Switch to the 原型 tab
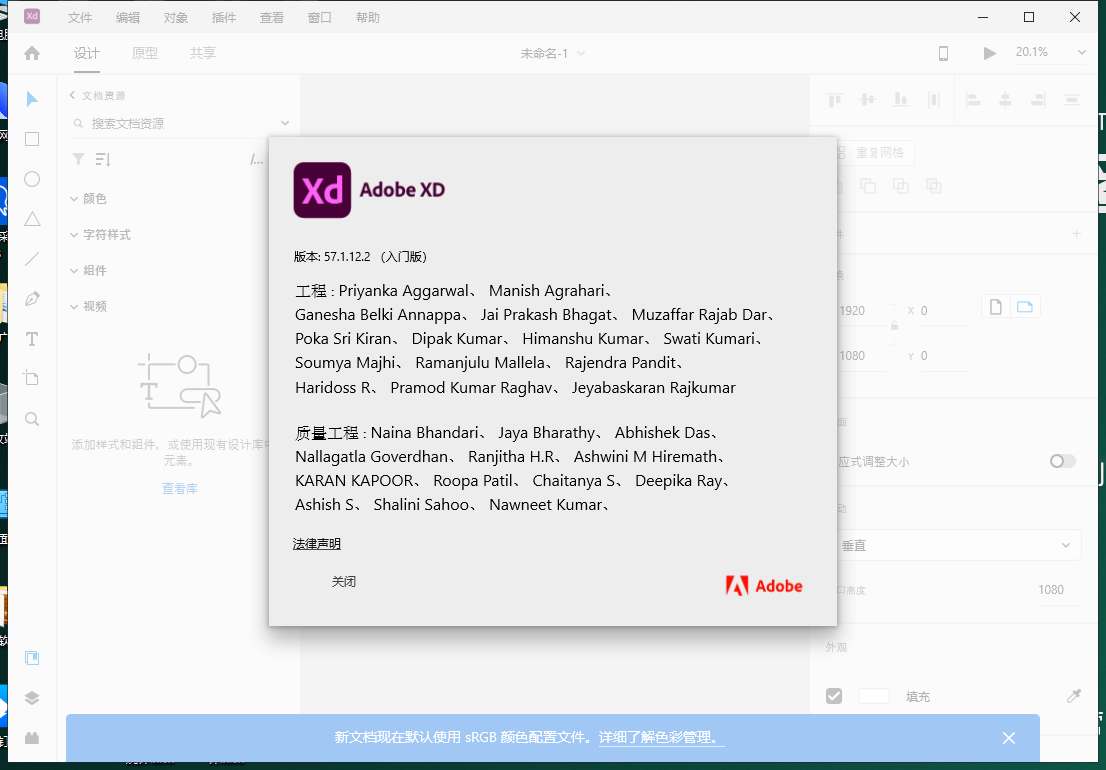 [x=145, y=54]
